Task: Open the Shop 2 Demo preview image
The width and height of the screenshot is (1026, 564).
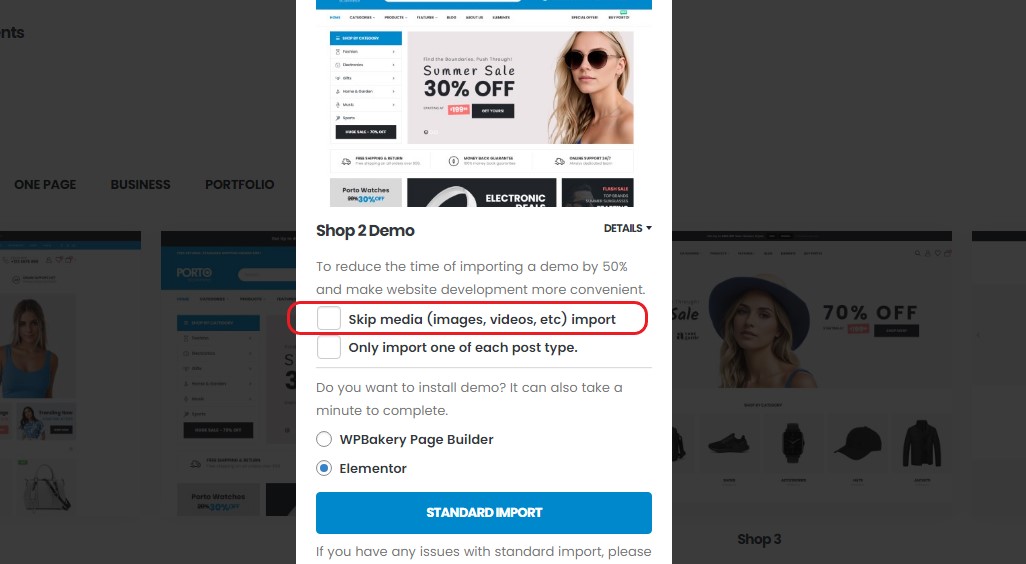Action: pyautogui.click(x=484, y=103)
